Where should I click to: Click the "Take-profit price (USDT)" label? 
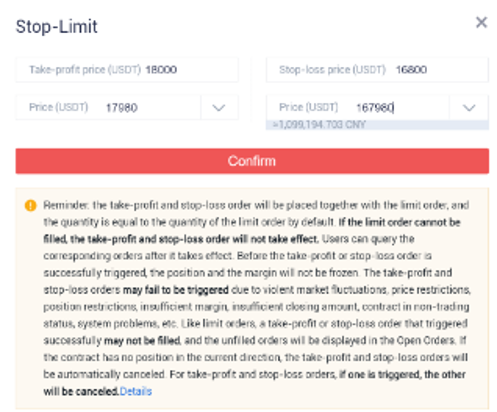coord(85,70)
